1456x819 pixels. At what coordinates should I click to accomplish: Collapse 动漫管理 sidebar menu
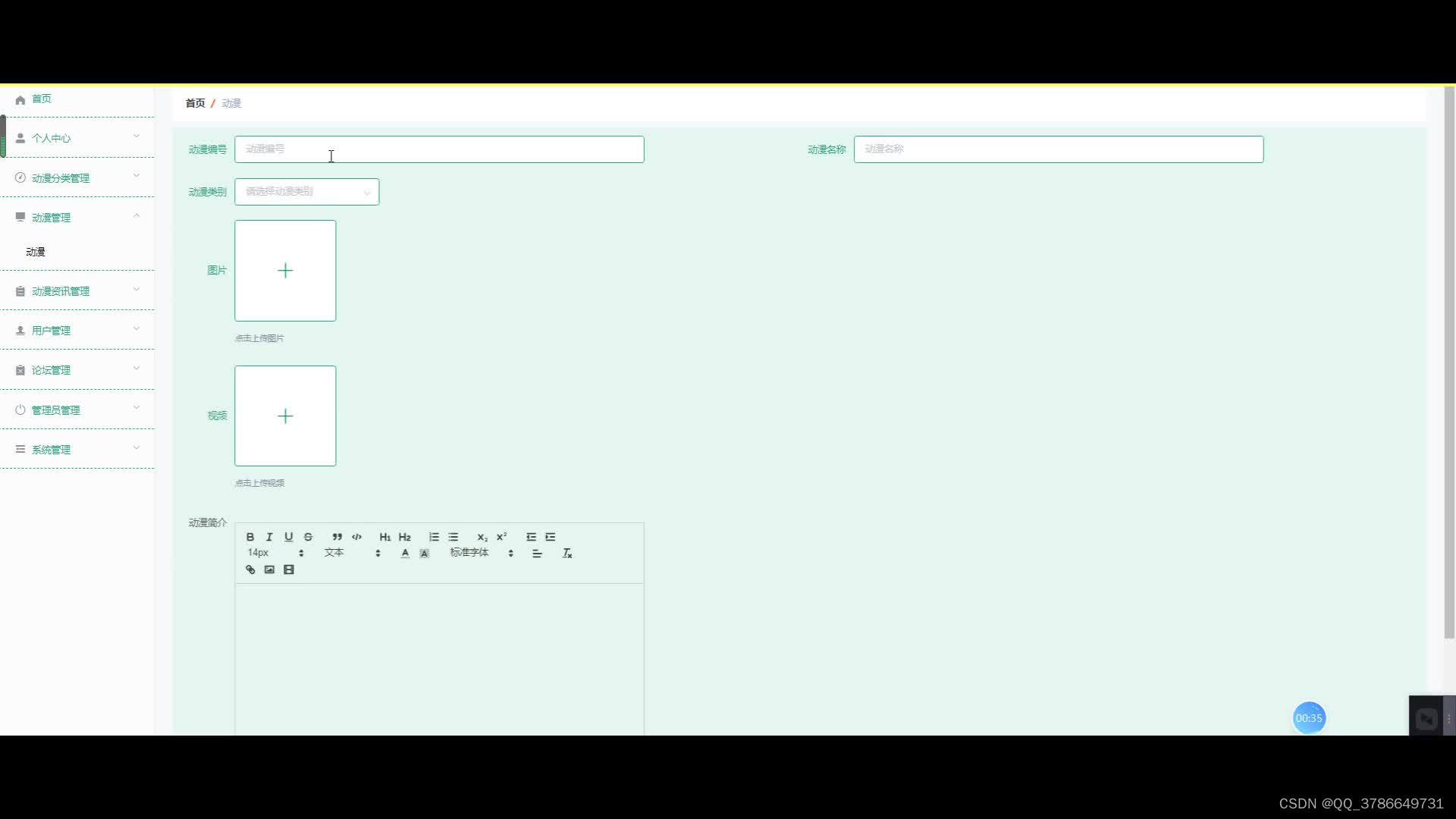click(77, 218)
